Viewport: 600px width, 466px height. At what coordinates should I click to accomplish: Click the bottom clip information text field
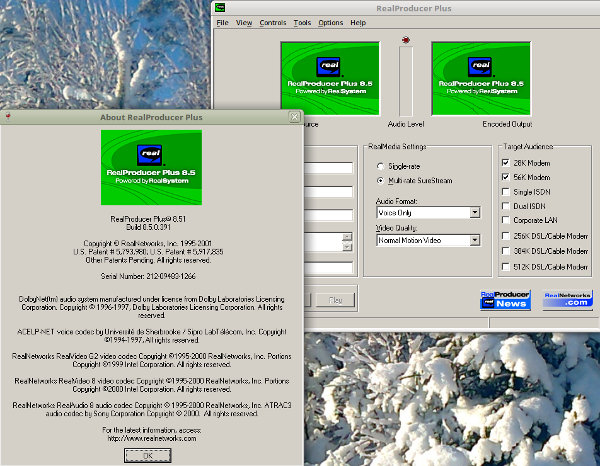tap(328, 267)
